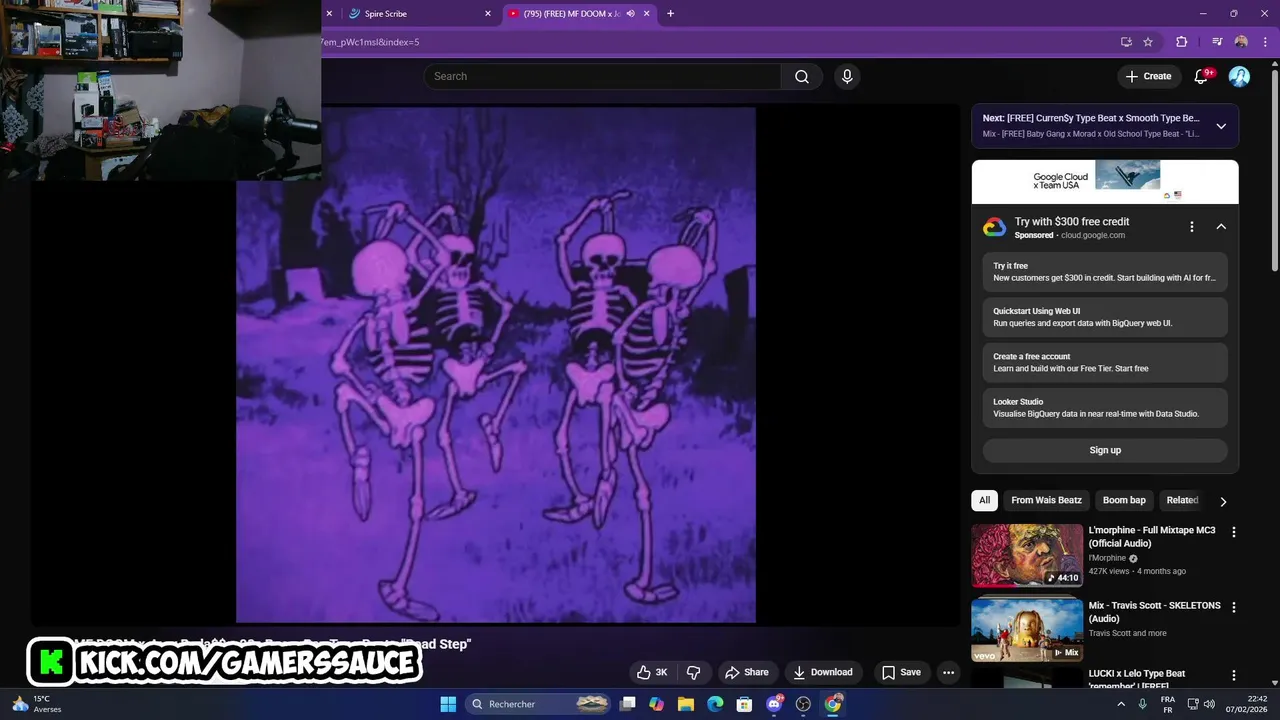Open options for Travis Scott mix
The width and height of the screenshot is (1280, 720).
pos(1233,607)
